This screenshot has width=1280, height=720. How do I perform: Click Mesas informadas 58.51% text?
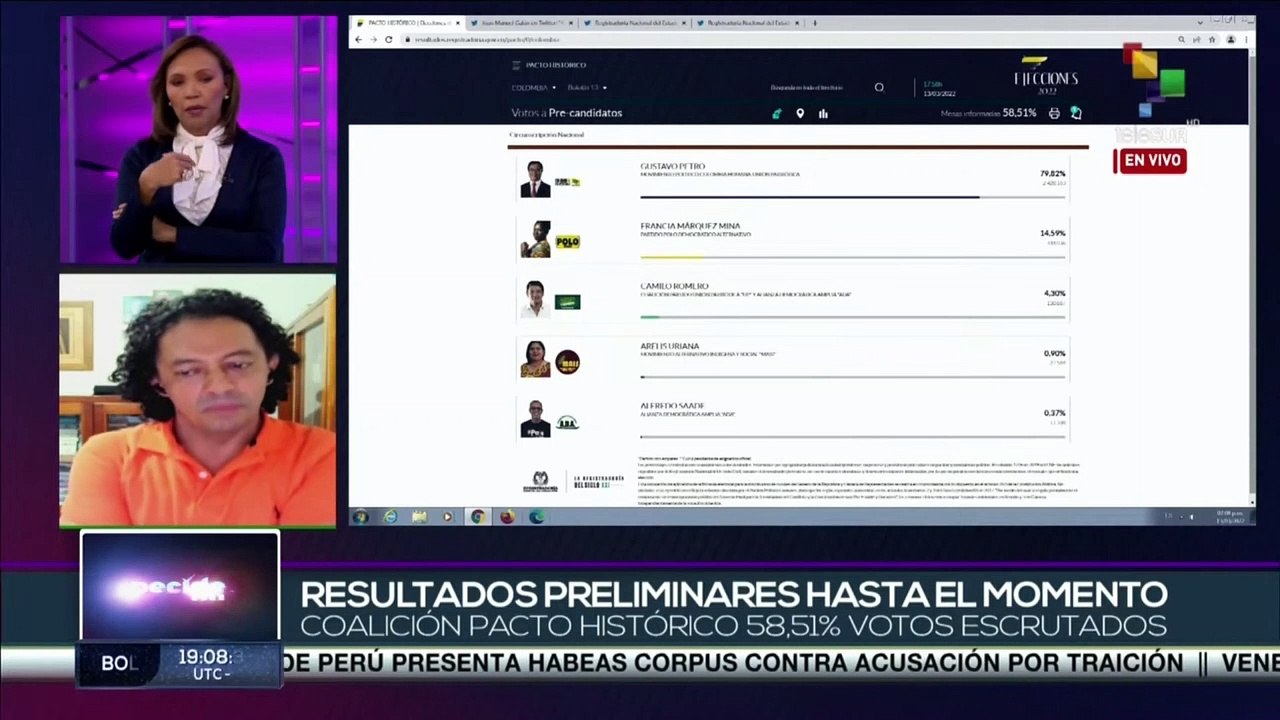point(988,113)
